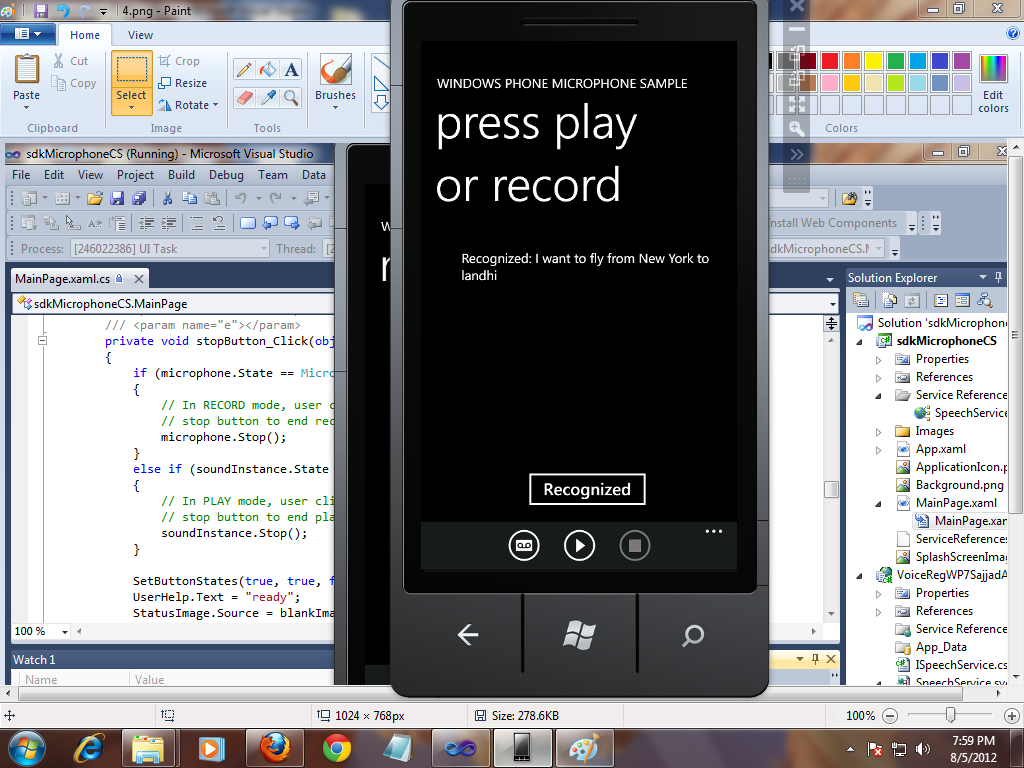The width and height of the screenshot is (1024, 768).
Task: Tap the phone hardware Search button
Action: 693,635
